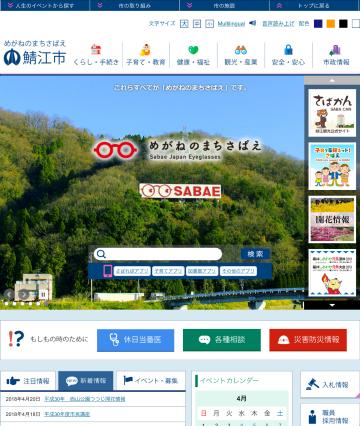
Task: Show next slideshow image
Action: pos(23,294)
